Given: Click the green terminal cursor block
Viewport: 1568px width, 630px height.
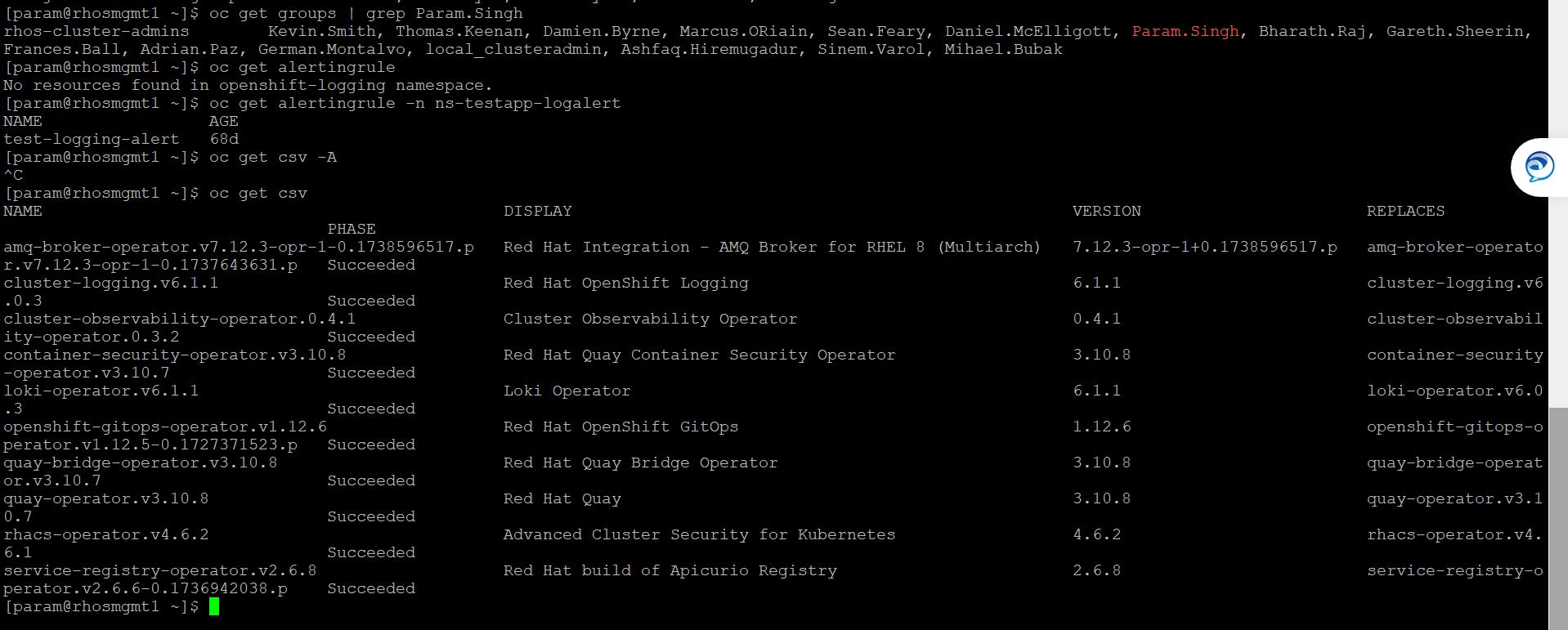Looking at the screenshot, I should (x=214, y=606).
